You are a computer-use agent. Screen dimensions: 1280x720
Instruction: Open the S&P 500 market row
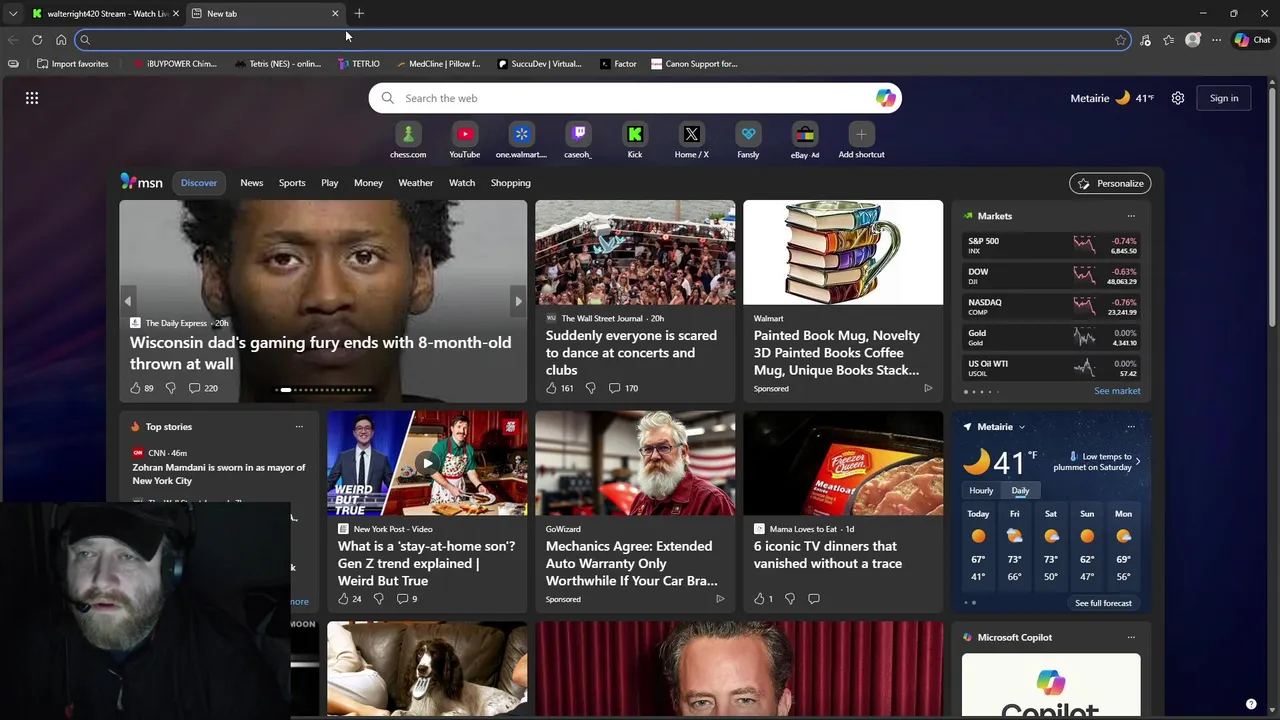(1051, 245)
